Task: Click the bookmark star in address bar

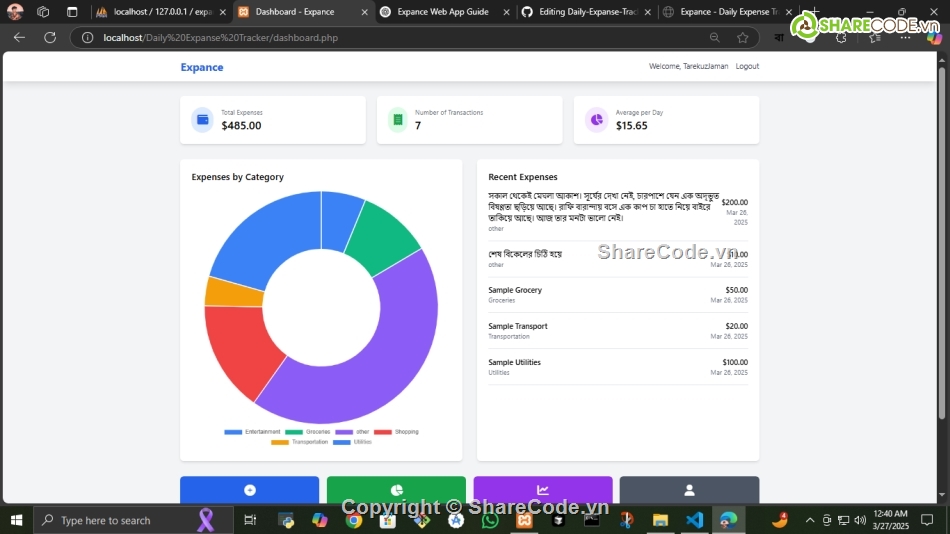Action: pyautogui.click(x=742, y=37)
